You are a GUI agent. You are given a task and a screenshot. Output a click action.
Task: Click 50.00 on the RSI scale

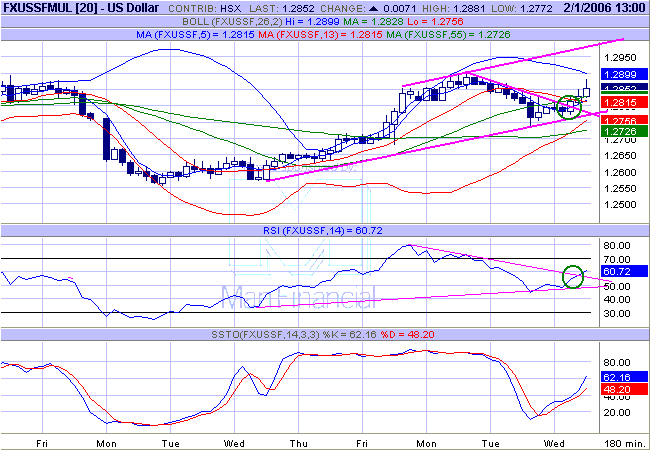(617, 286)
